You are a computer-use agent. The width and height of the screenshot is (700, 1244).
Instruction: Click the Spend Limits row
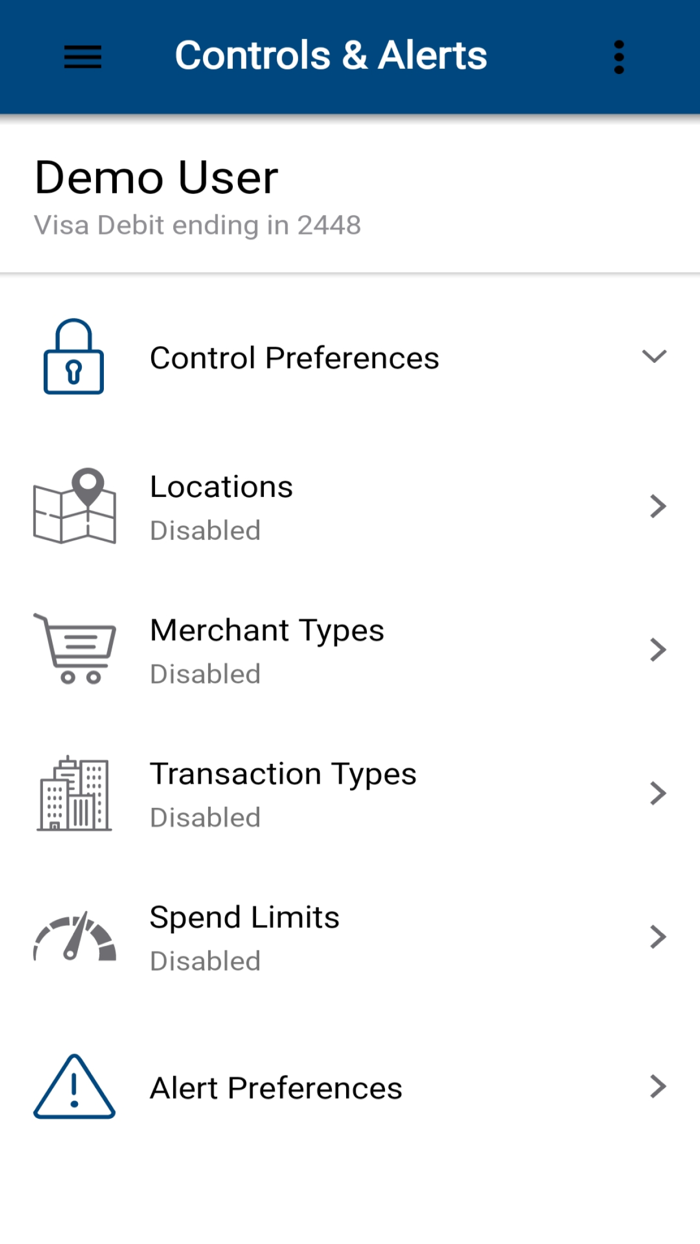(350, 937)
